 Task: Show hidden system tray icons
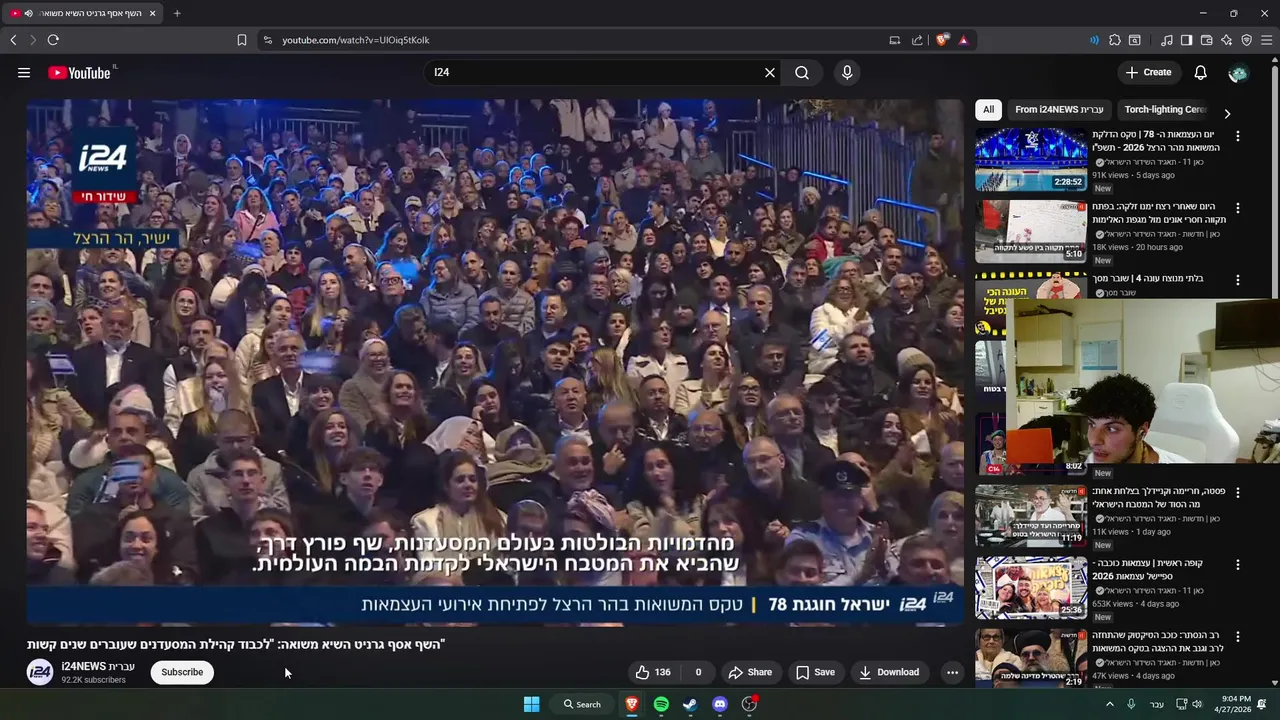(1109, 704)
